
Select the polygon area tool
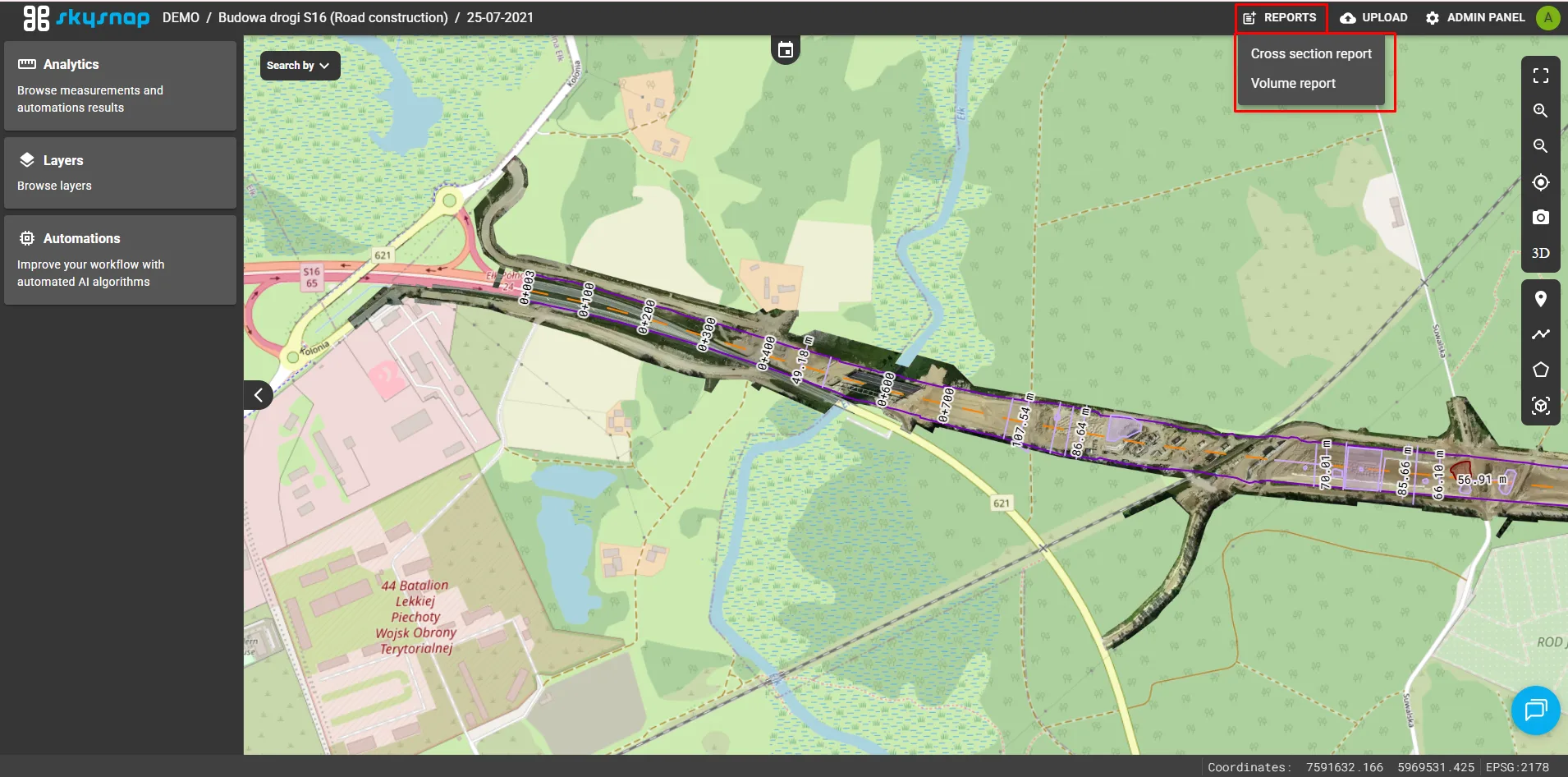[x=1540, y=370]
